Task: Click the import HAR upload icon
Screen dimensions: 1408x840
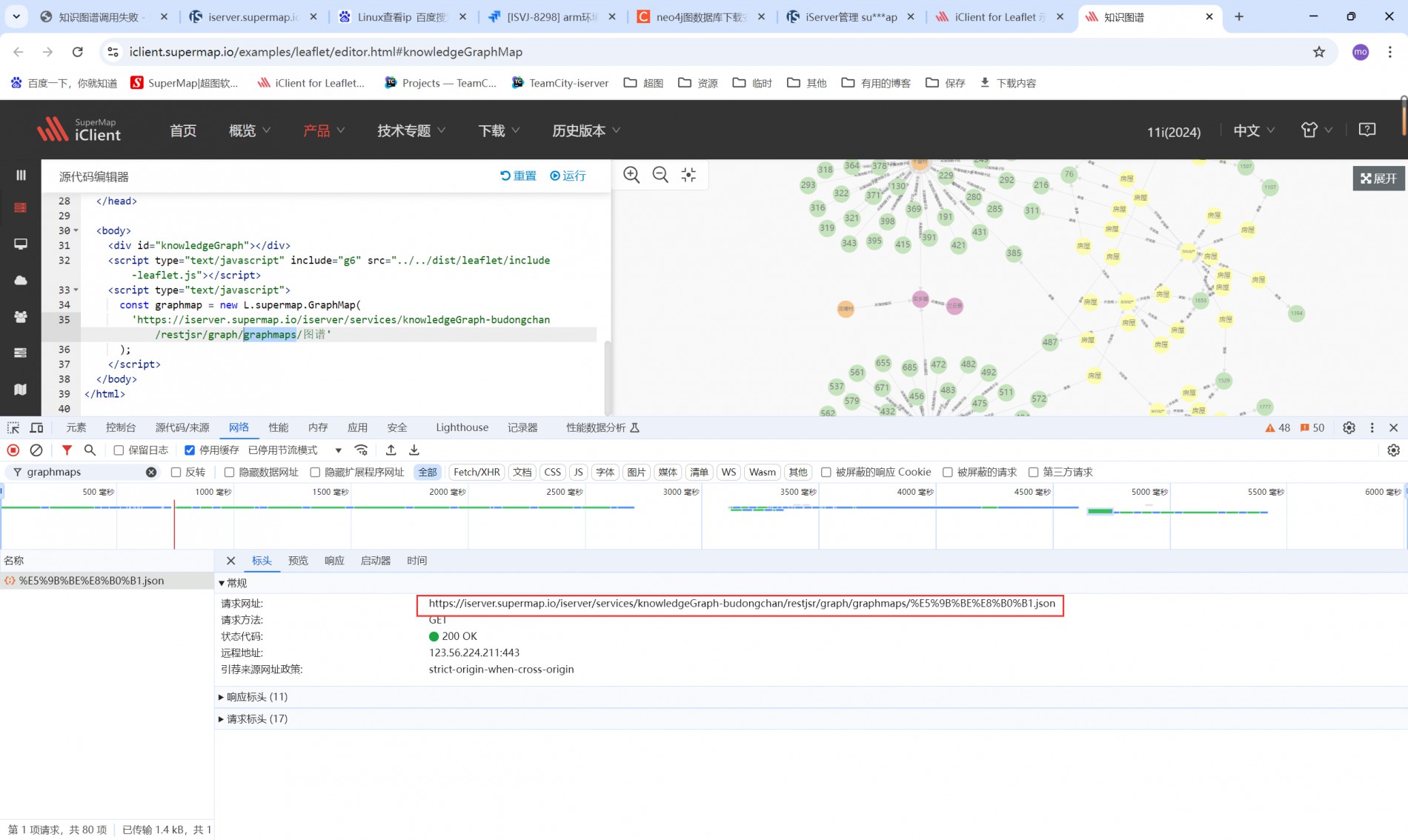Action: click(391, 450)
